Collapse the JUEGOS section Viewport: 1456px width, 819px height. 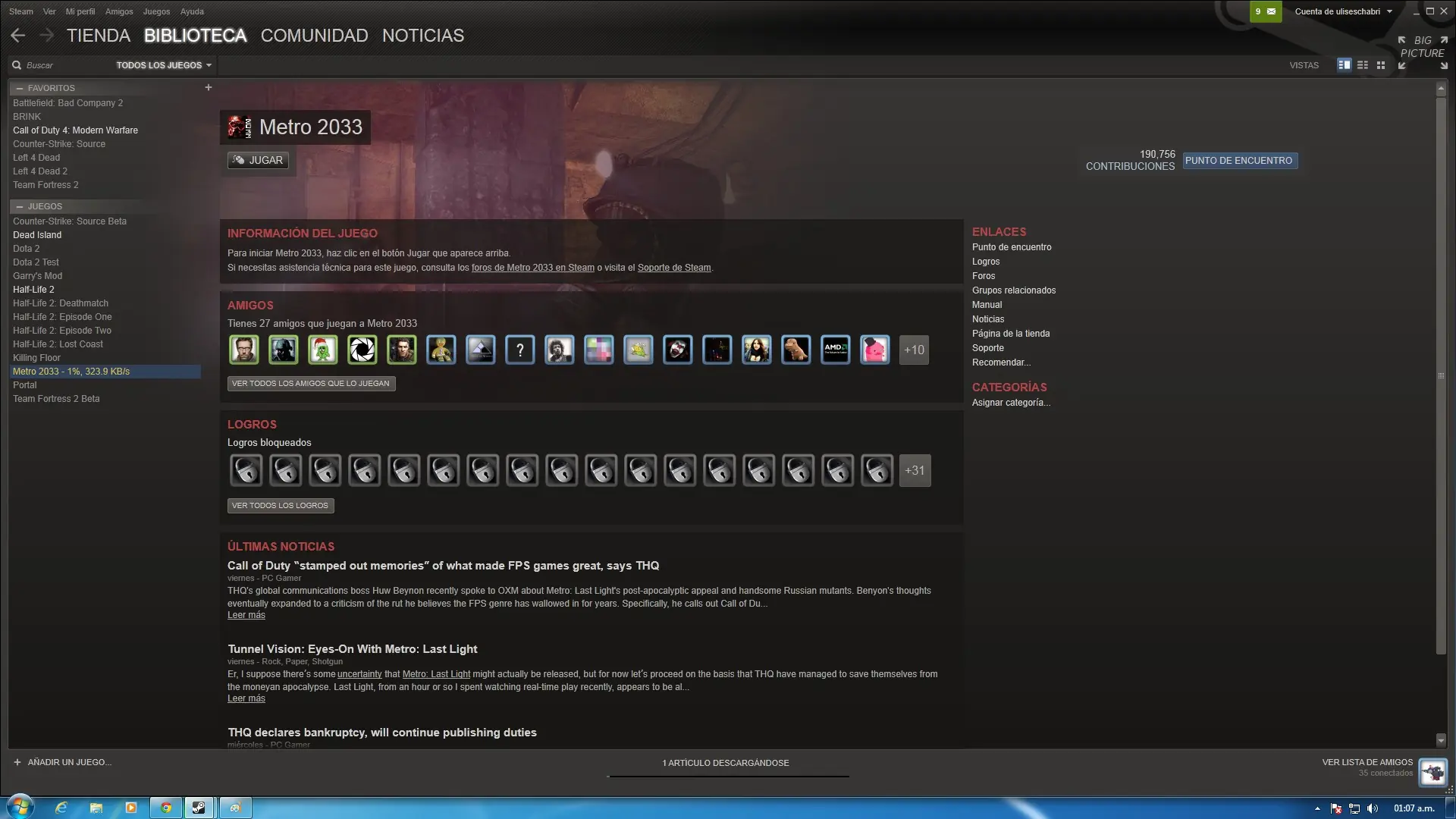(20, 207)
